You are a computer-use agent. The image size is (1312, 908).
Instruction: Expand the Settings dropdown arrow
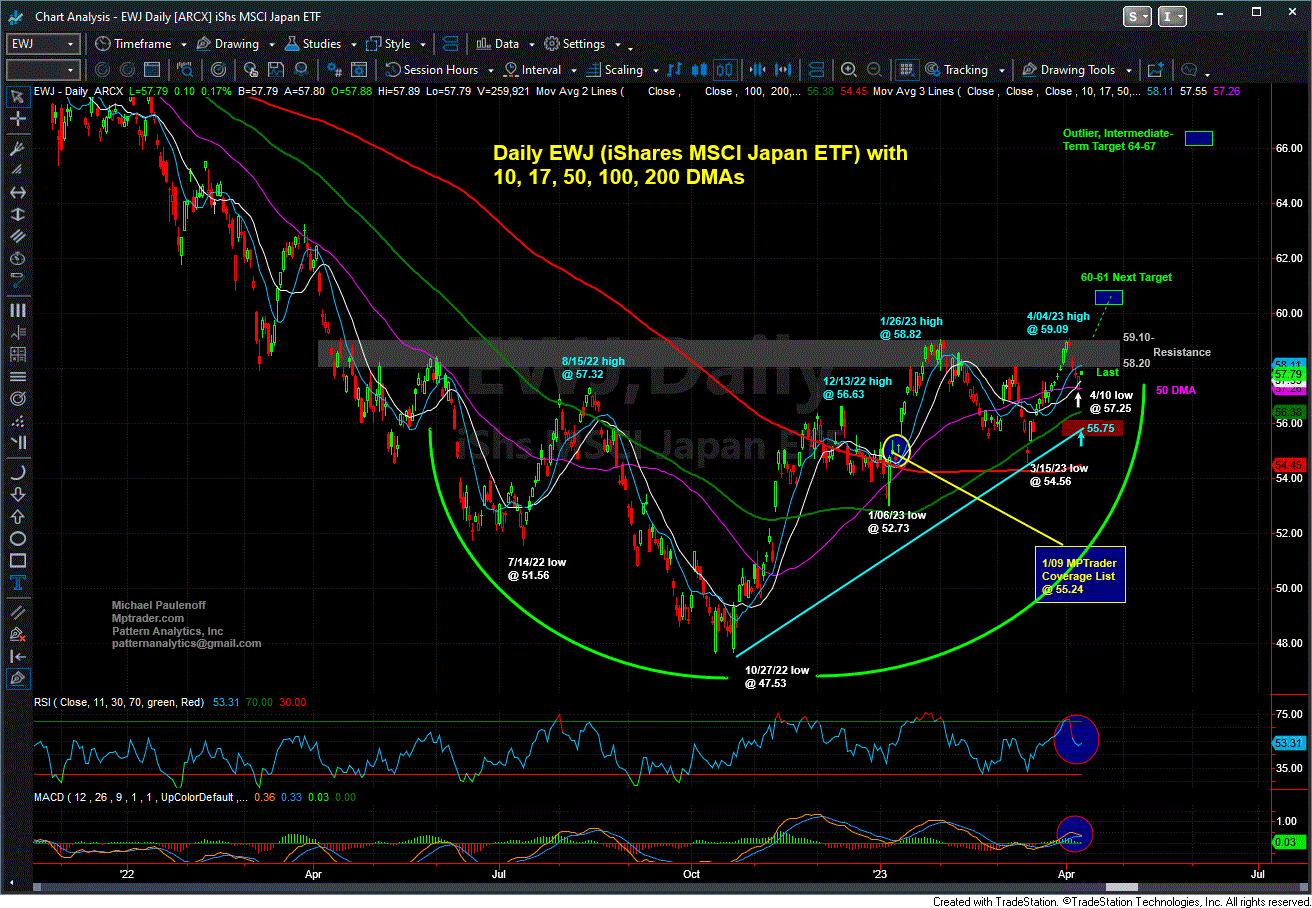[x=617, y=44]
